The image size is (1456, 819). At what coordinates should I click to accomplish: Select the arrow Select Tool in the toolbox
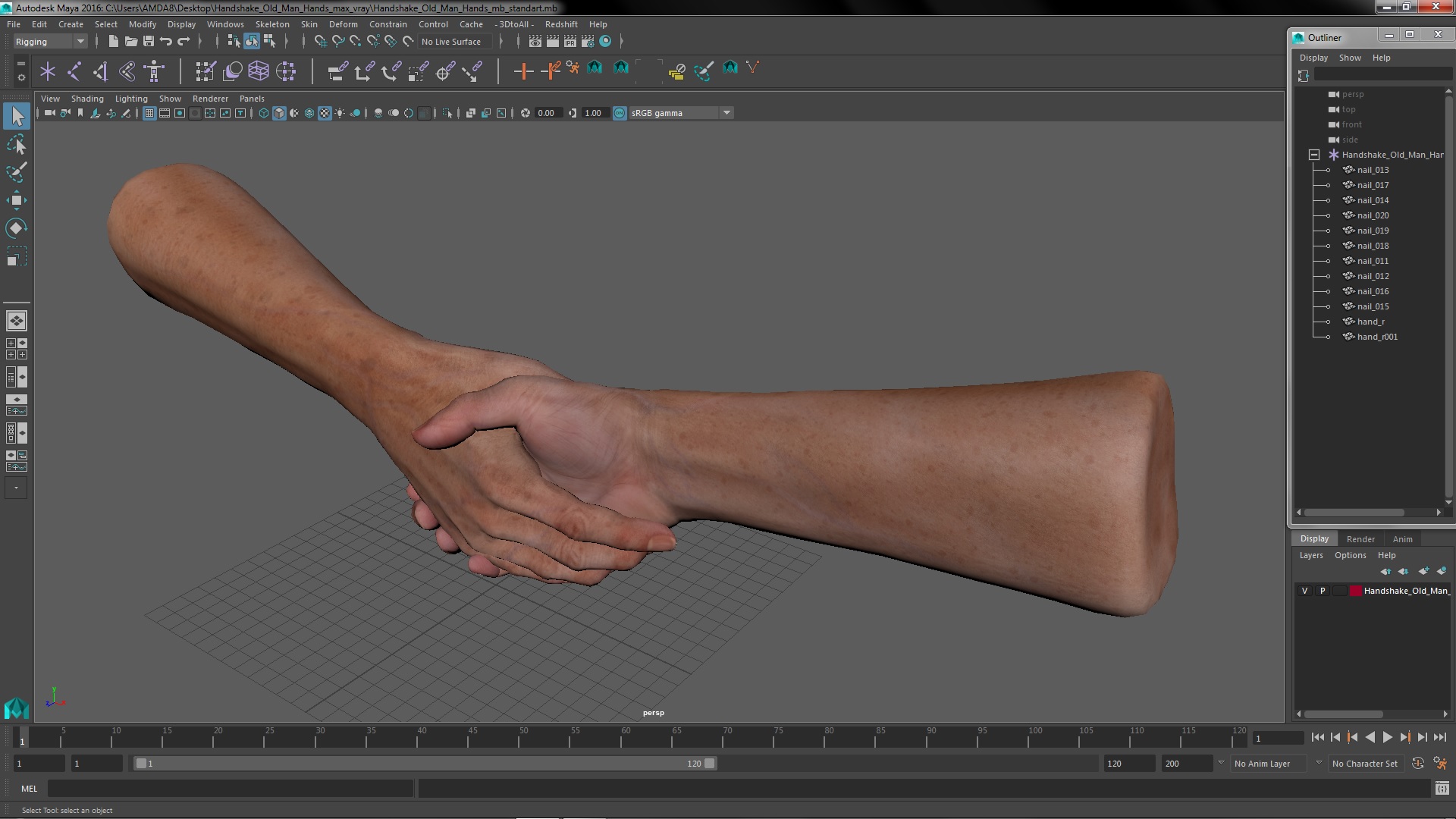[17, 116]
